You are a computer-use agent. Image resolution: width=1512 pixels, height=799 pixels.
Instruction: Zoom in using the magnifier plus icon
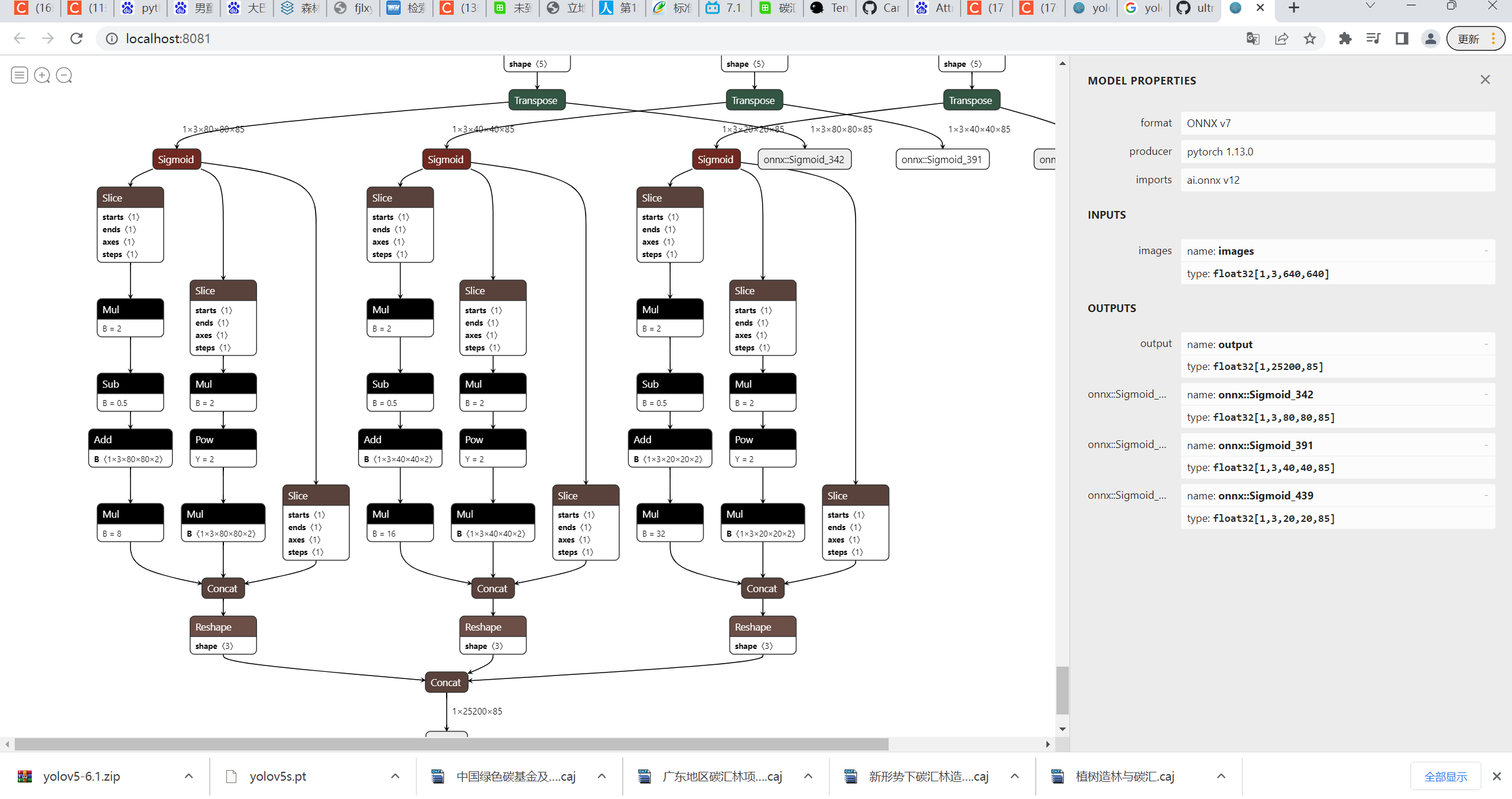[x=41, y=75]
